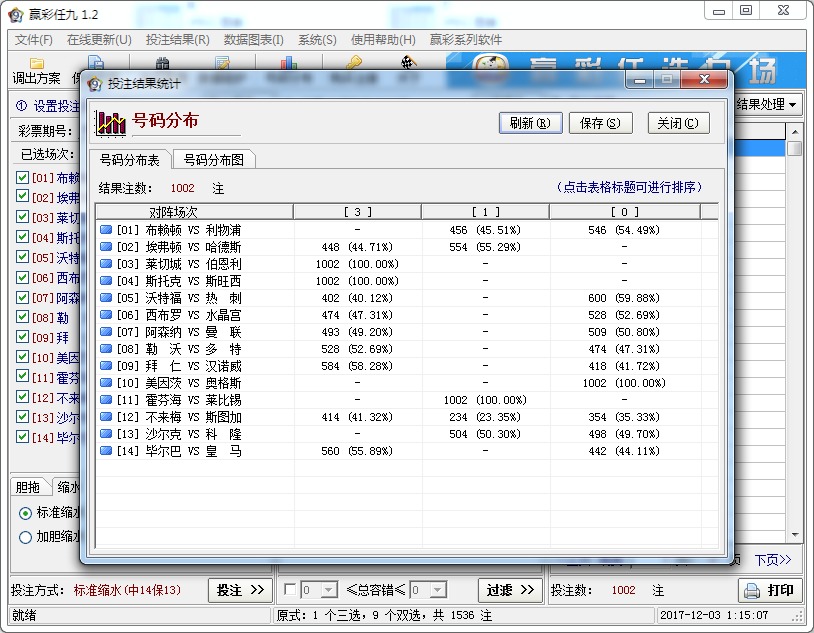The width and height of the screenshot is (814, 633).
Task: Click the save icon in the toolbar
Action: (96, 62)
